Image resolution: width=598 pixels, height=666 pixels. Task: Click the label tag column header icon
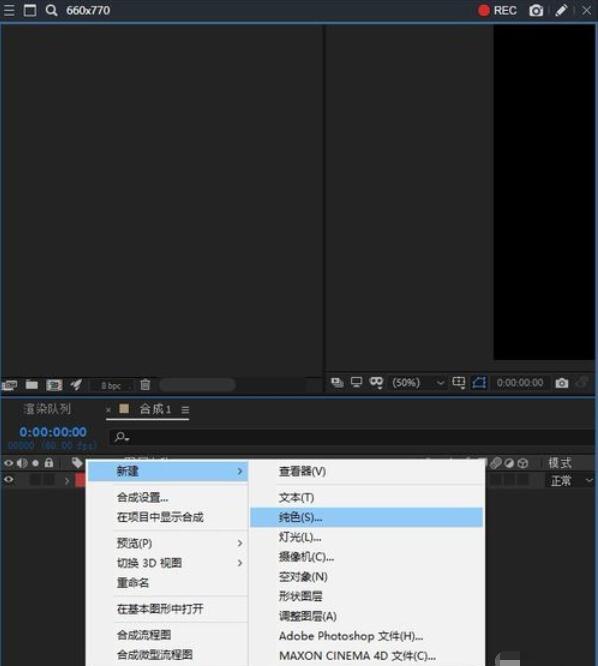(77, 463)
